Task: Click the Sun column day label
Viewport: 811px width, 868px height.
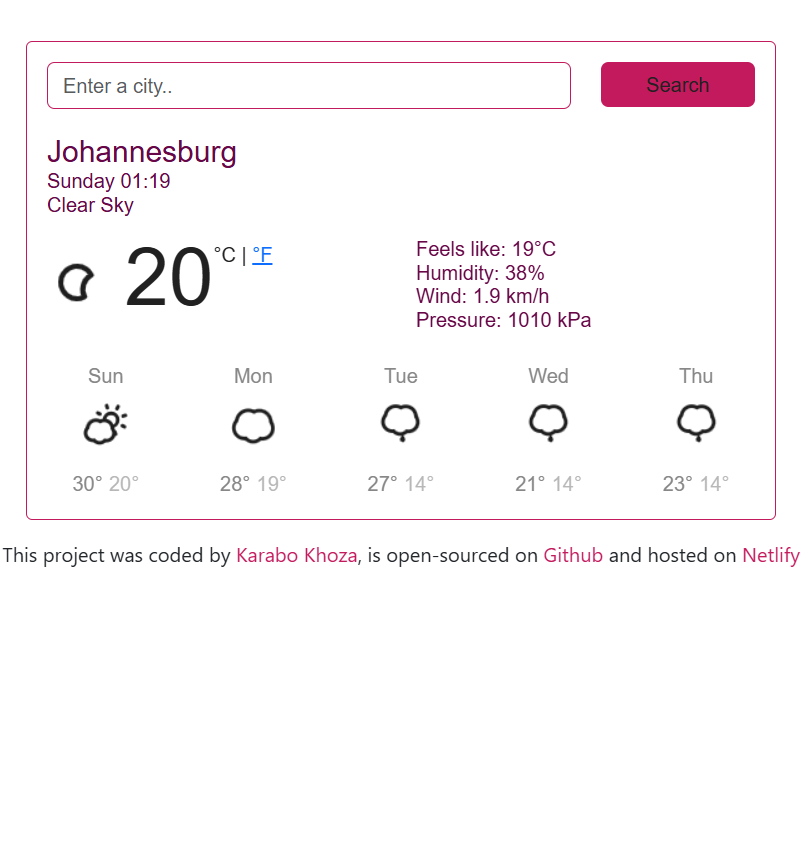Action: [105, 376]
